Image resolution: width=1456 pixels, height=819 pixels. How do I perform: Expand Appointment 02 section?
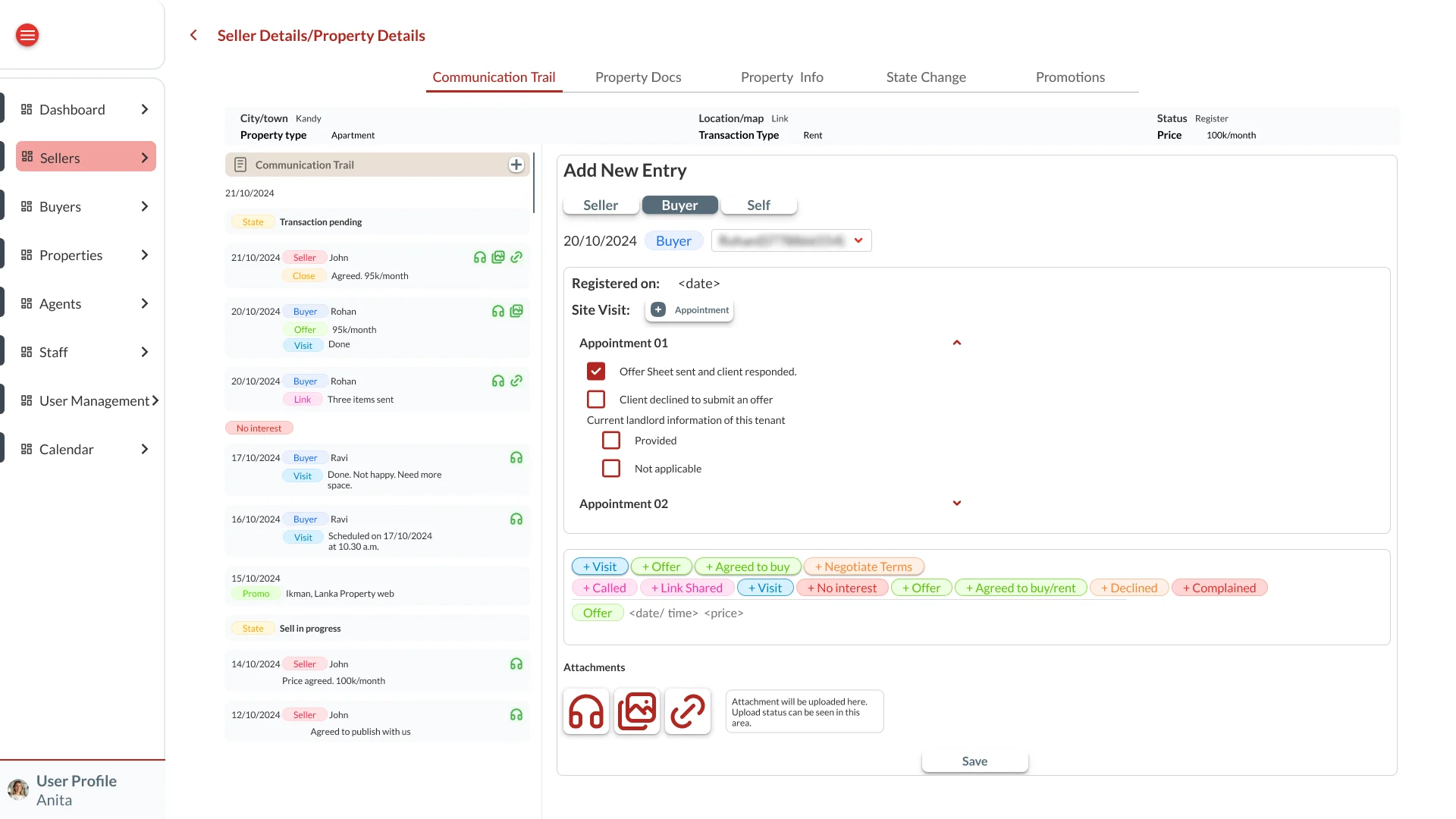coord(957,504)
